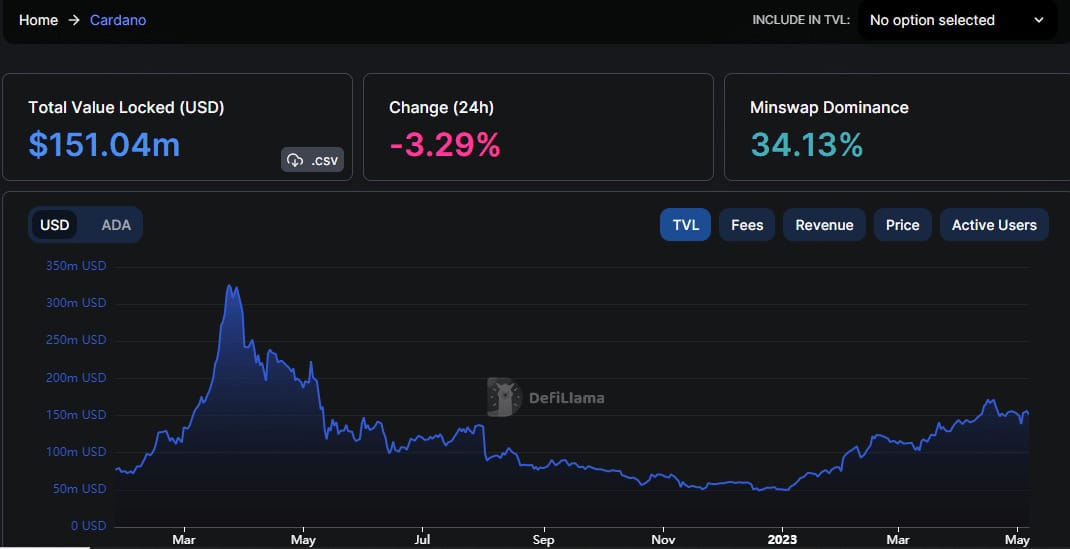This screenshot has height=549, width=1070.
Task: Switch the chart denomination to ADA
Action: pos(116,225)
